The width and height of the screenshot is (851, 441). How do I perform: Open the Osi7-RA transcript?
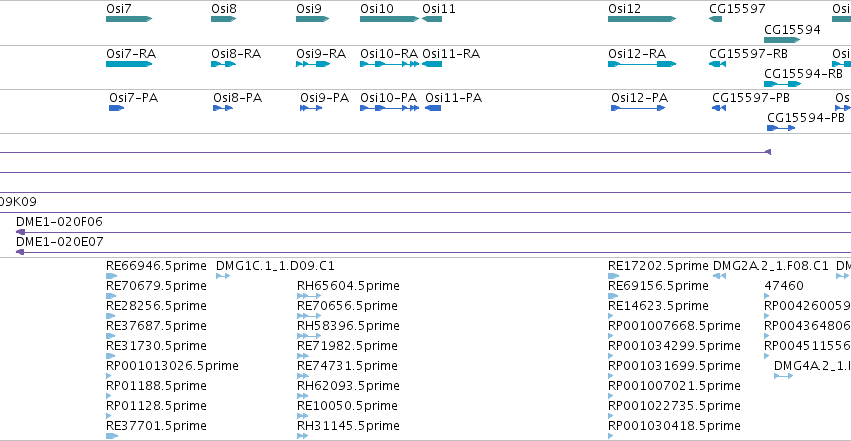pos(129,64)
